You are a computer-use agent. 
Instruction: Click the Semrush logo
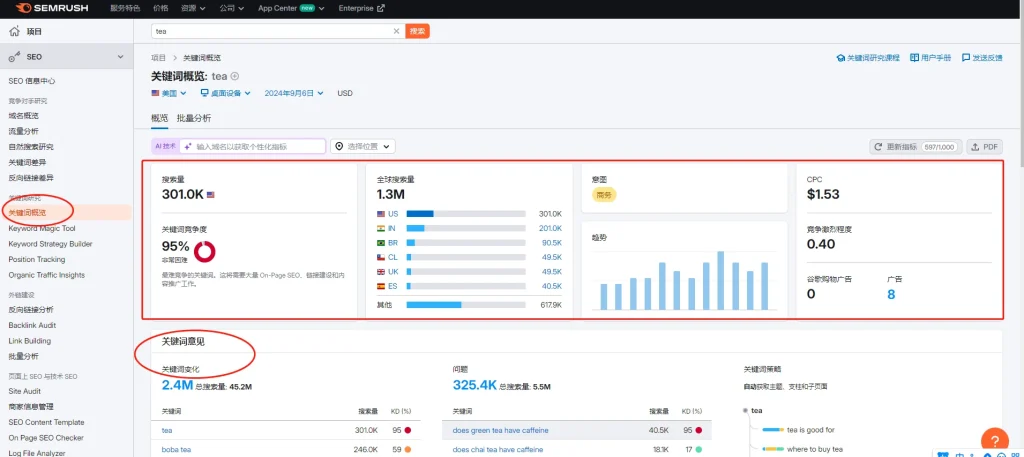tap(52, 8)
